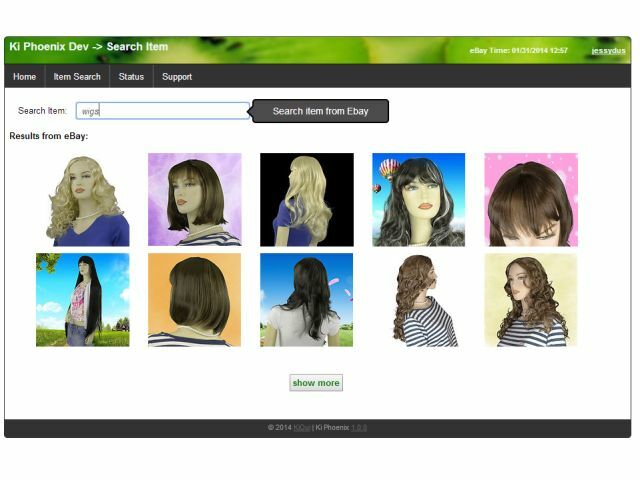Open the Support menu item

click(x=177, y=77)
